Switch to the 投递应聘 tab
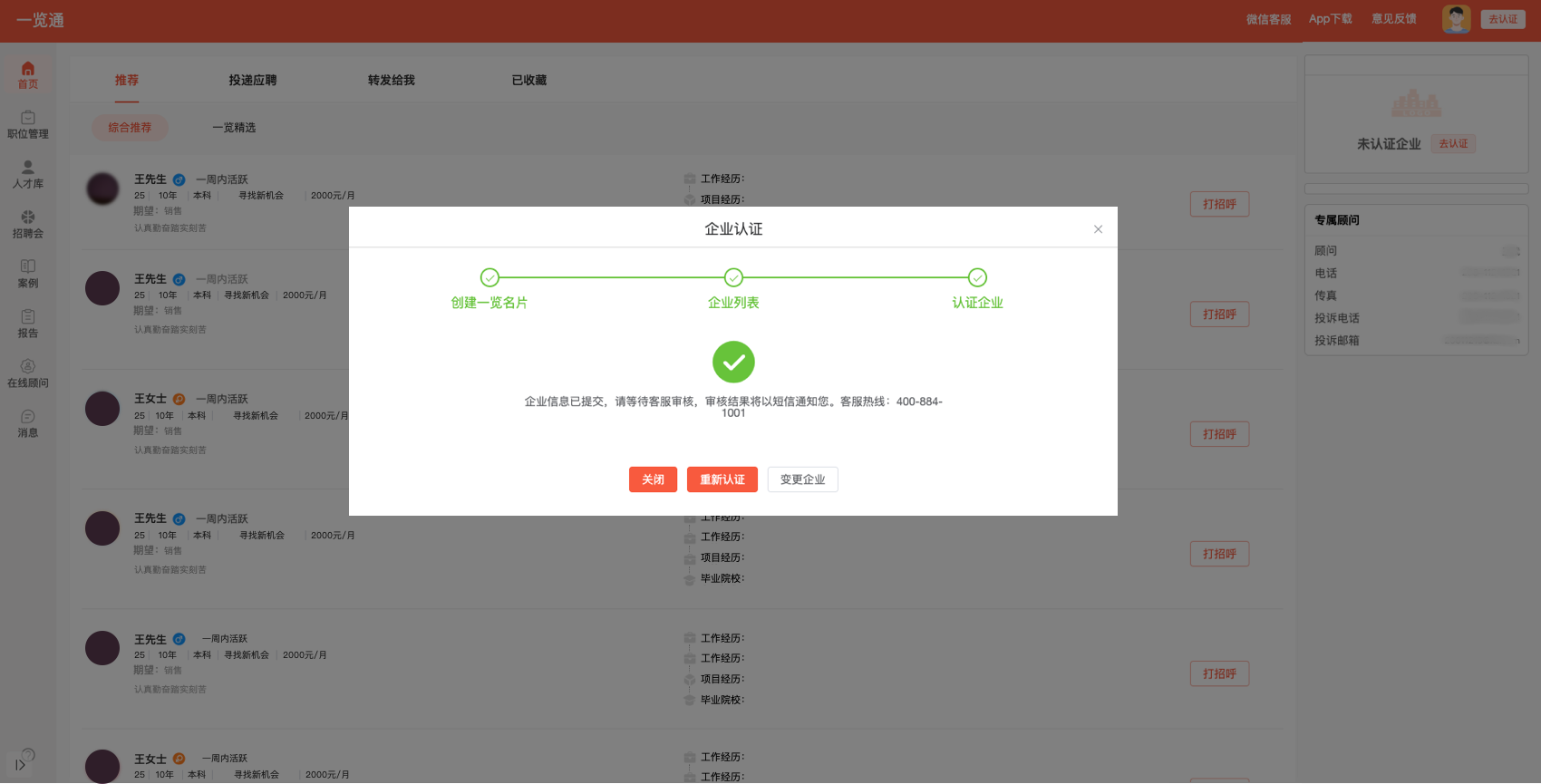 pos(253,81)
